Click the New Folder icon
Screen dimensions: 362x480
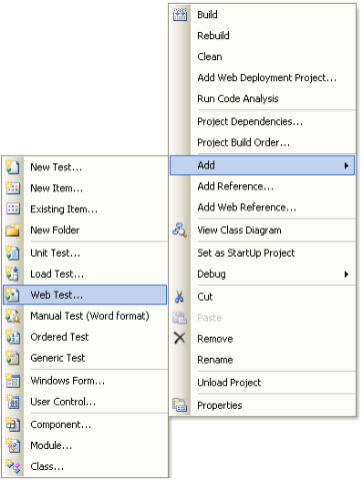(13, 230)
